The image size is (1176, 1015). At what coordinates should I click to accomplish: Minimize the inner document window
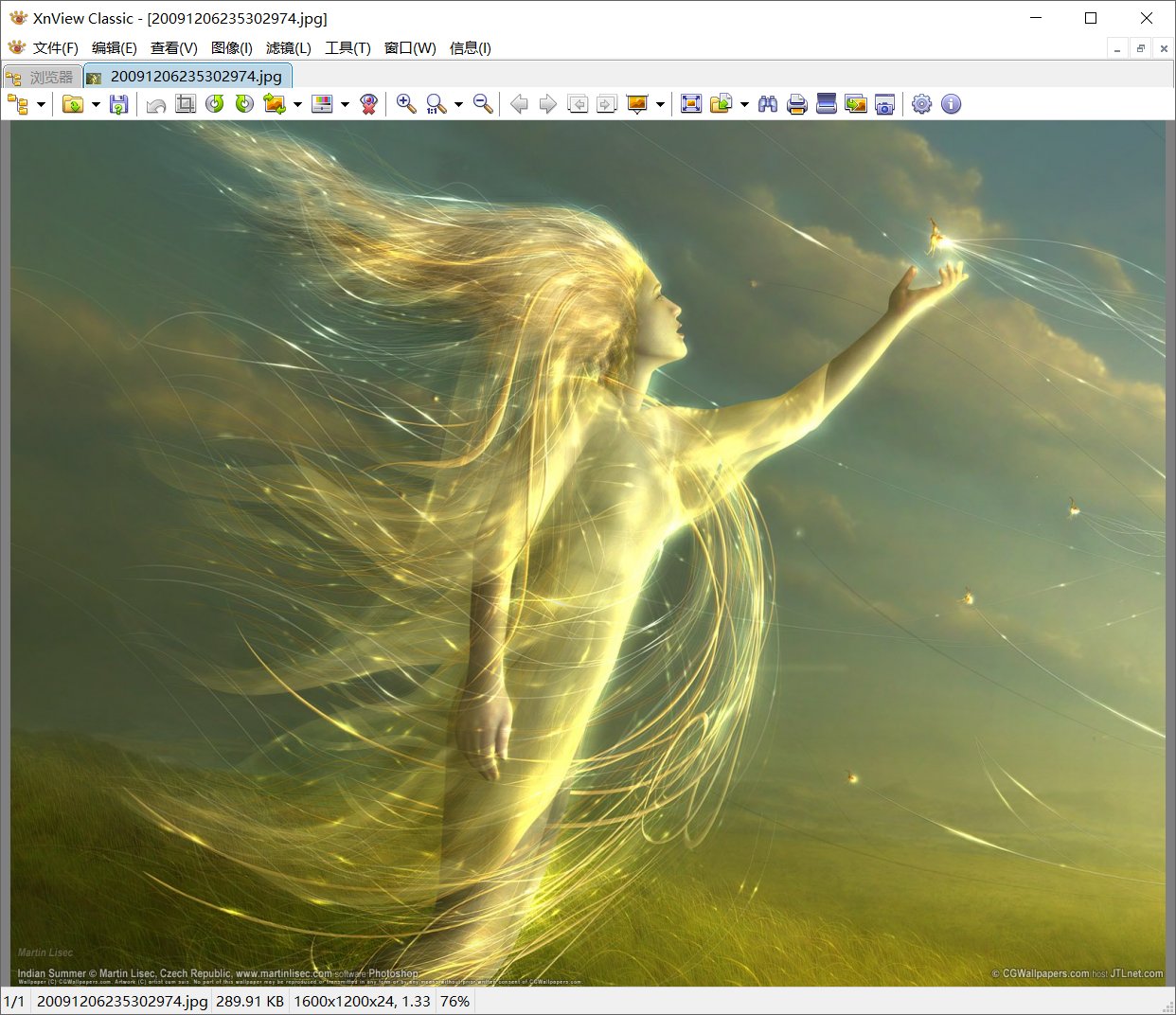(1118, 48)
